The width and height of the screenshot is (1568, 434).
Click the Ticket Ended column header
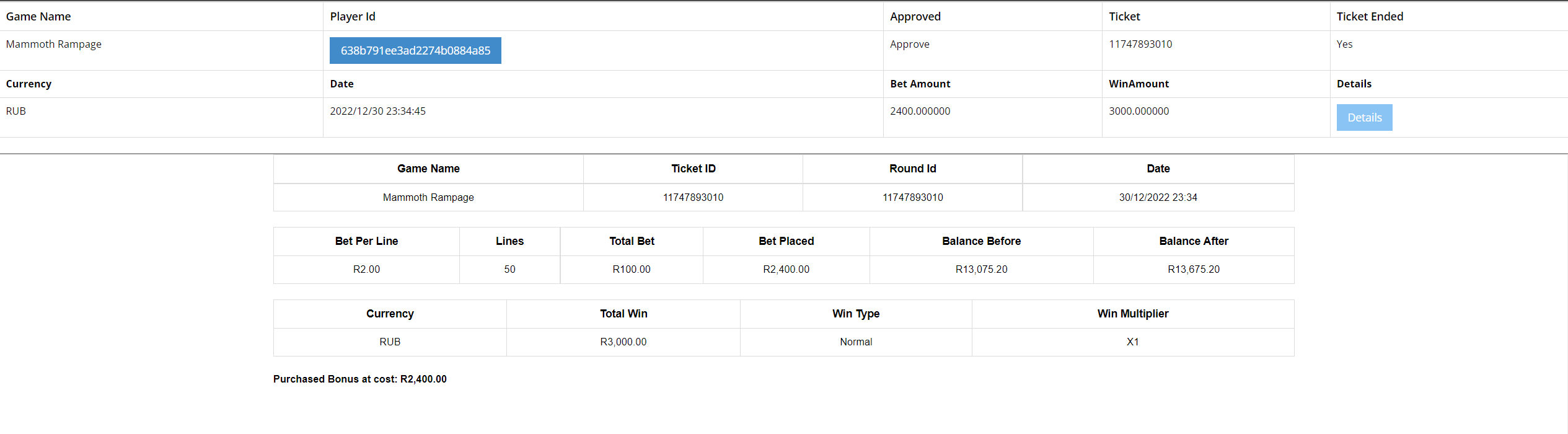(1370, 17)
